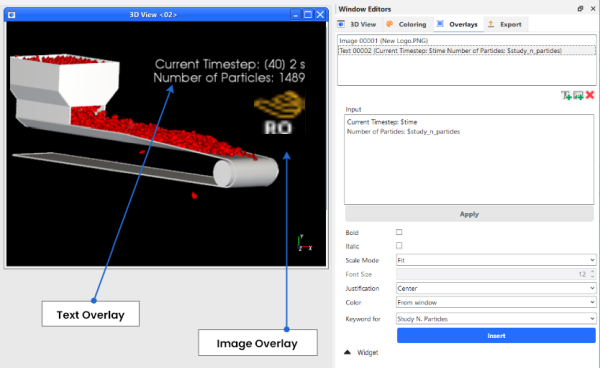Collapse the Widget section
This screenshot has height=368, width=600.
pos(347,352)
